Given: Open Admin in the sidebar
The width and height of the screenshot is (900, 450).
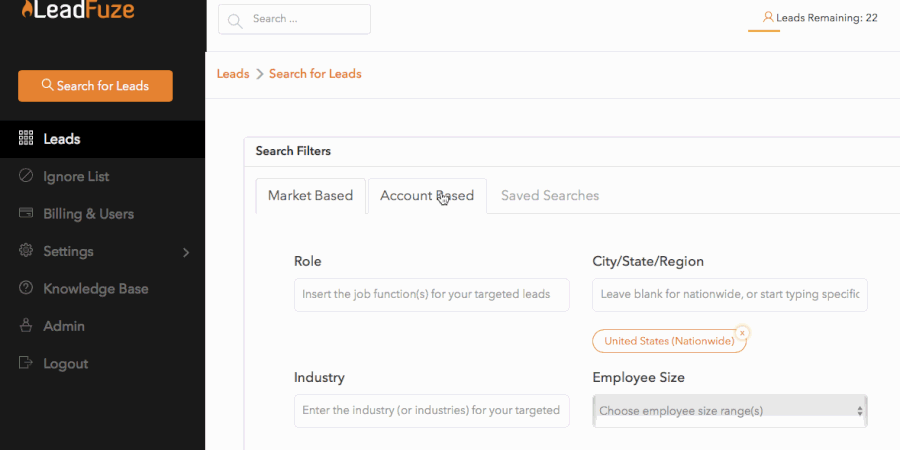Looking at the screenshot, I should point(102,326).
